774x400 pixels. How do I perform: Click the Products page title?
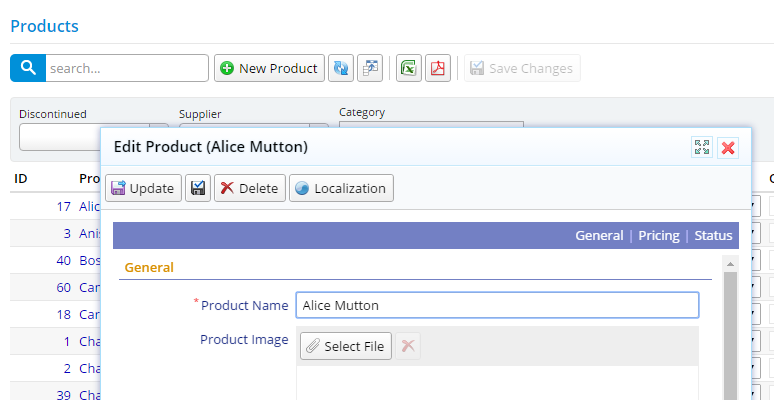(x=44, y=26)
